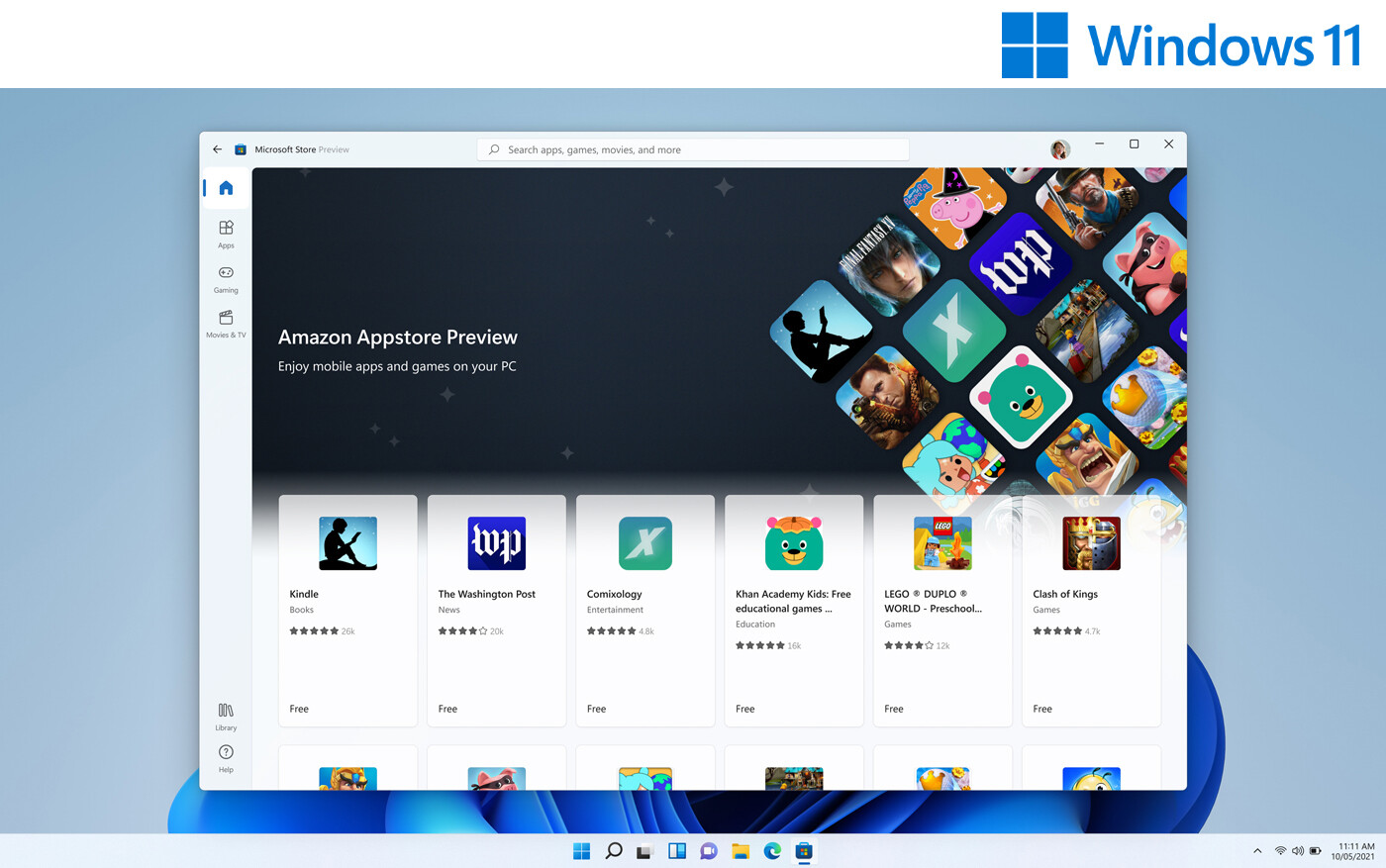Open the Library in sidebar

pyautogui.click(x=226, y=717)
